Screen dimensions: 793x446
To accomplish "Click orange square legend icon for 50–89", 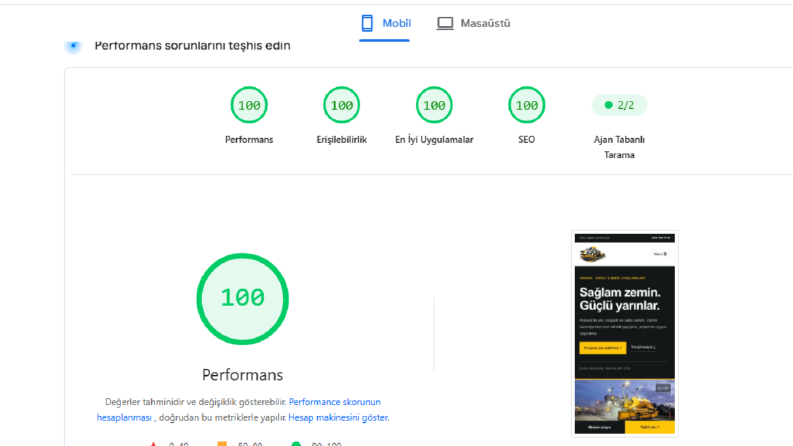I will click(x=222, y=444).
